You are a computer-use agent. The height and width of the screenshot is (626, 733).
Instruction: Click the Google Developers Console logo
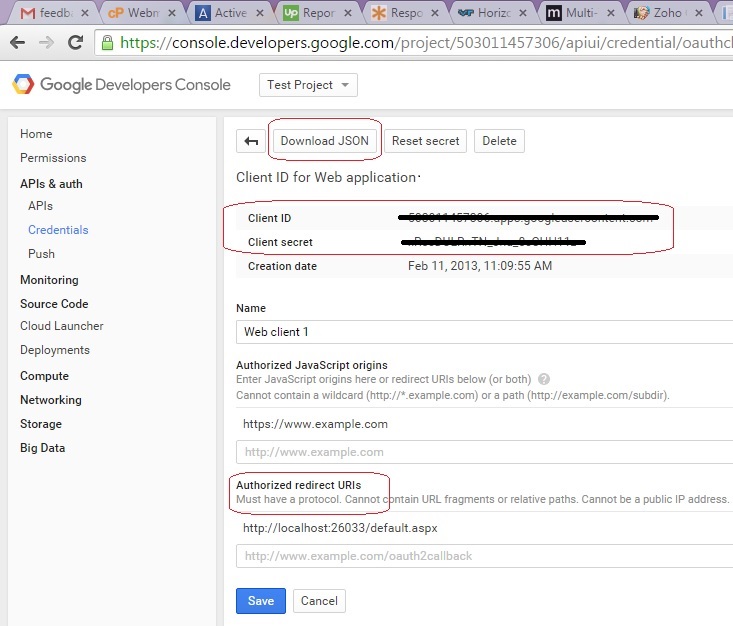pos(121,85)
